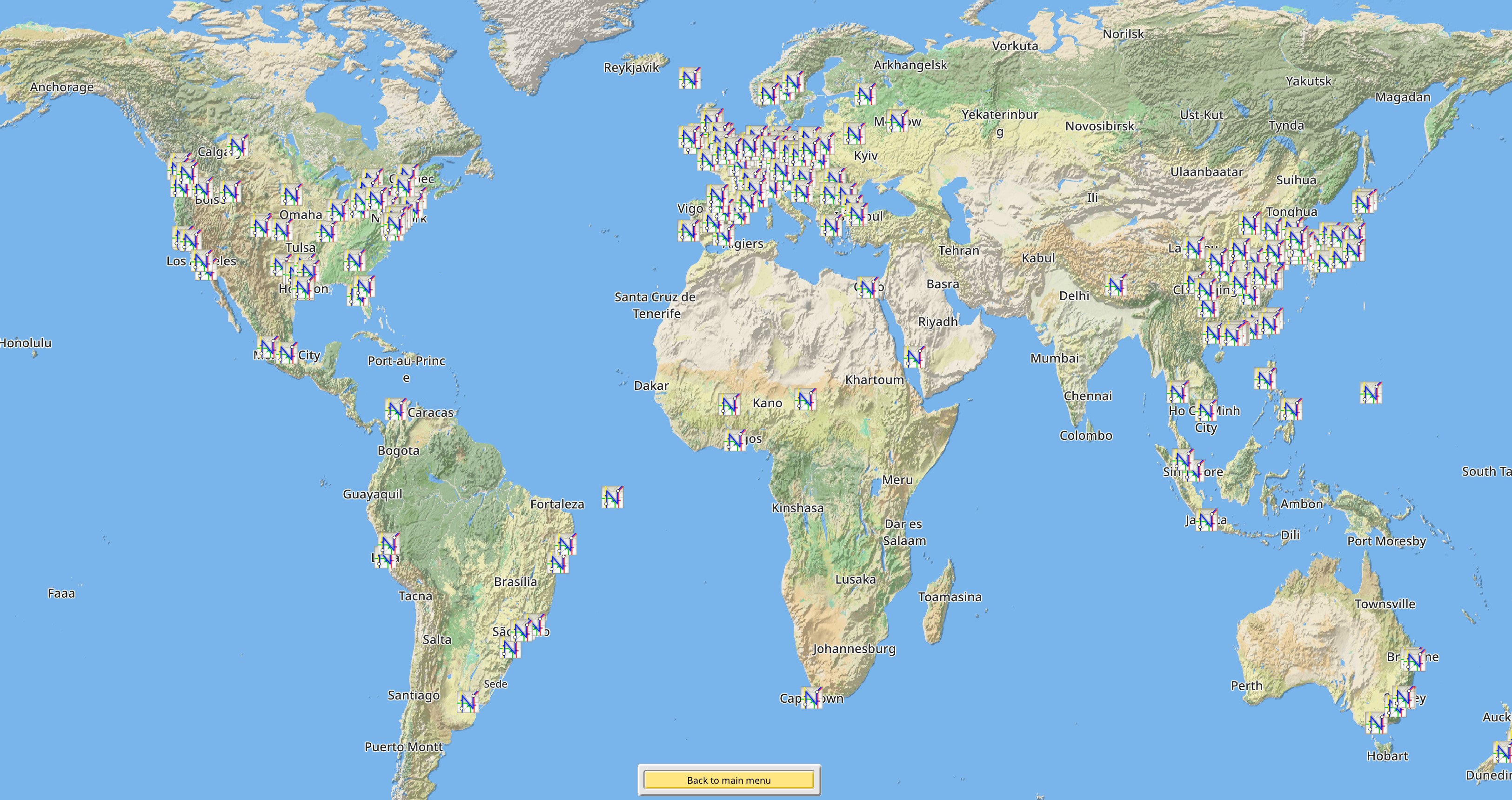1512x800 pixels.
Task: Select the marker left of the Sede label
Action: (468, 701)
